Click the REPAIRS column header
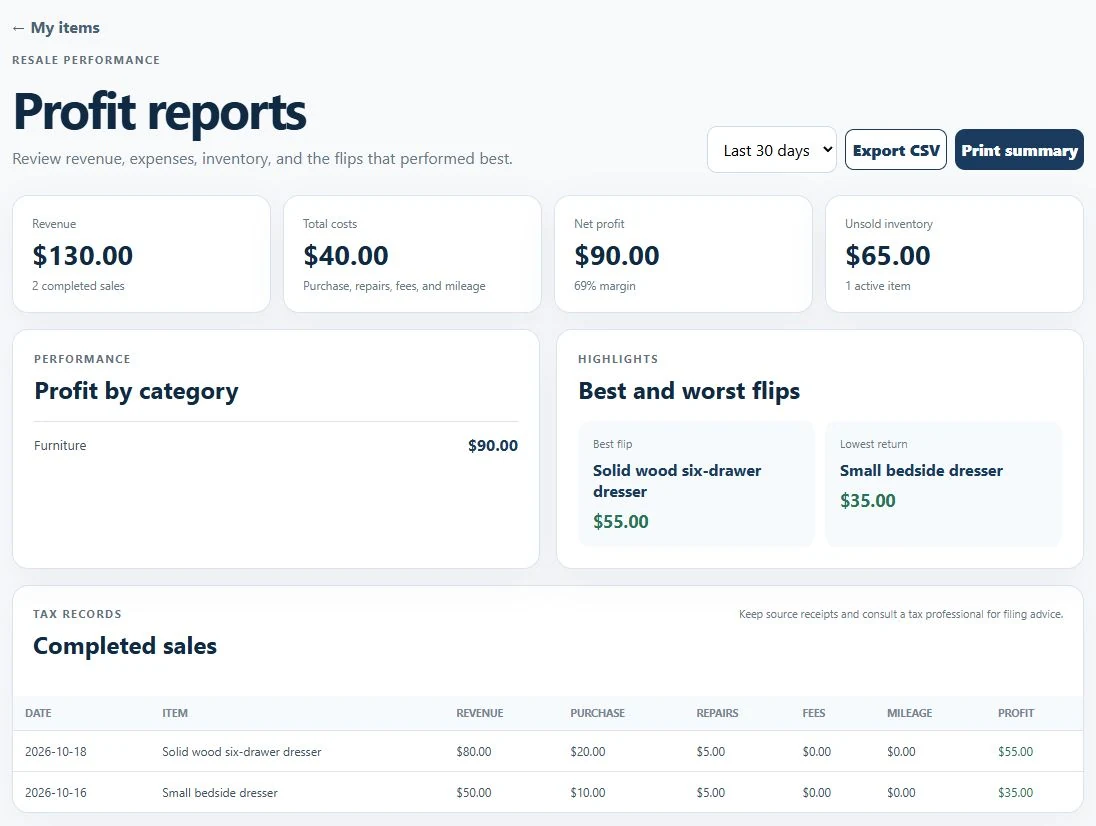Image resolution: width=1096 pixels, height=826 pixels. [x=717, y=713]
